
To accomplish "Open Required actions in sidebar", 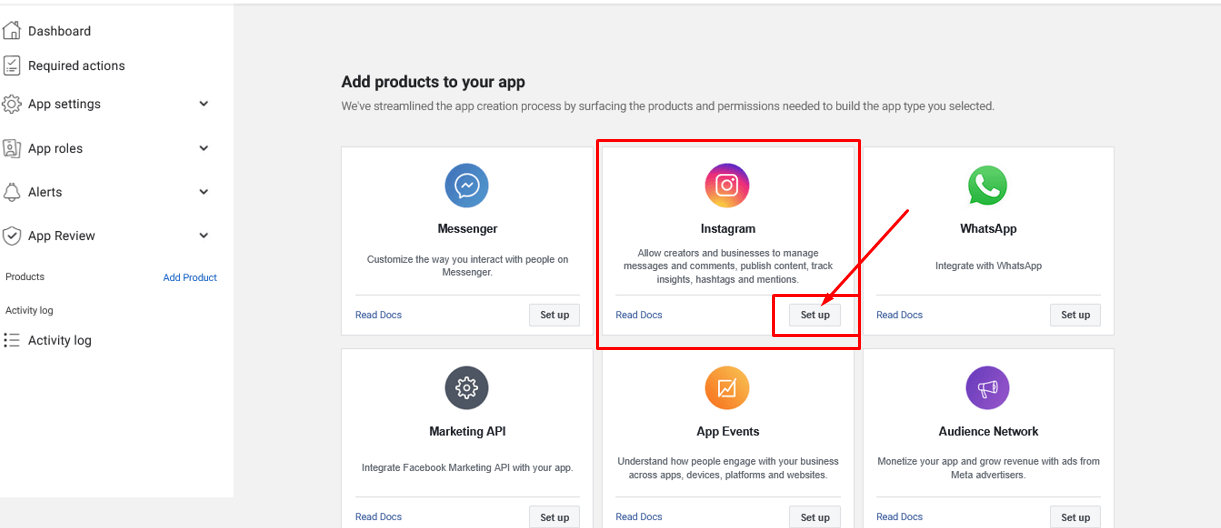I will (76, 66).
